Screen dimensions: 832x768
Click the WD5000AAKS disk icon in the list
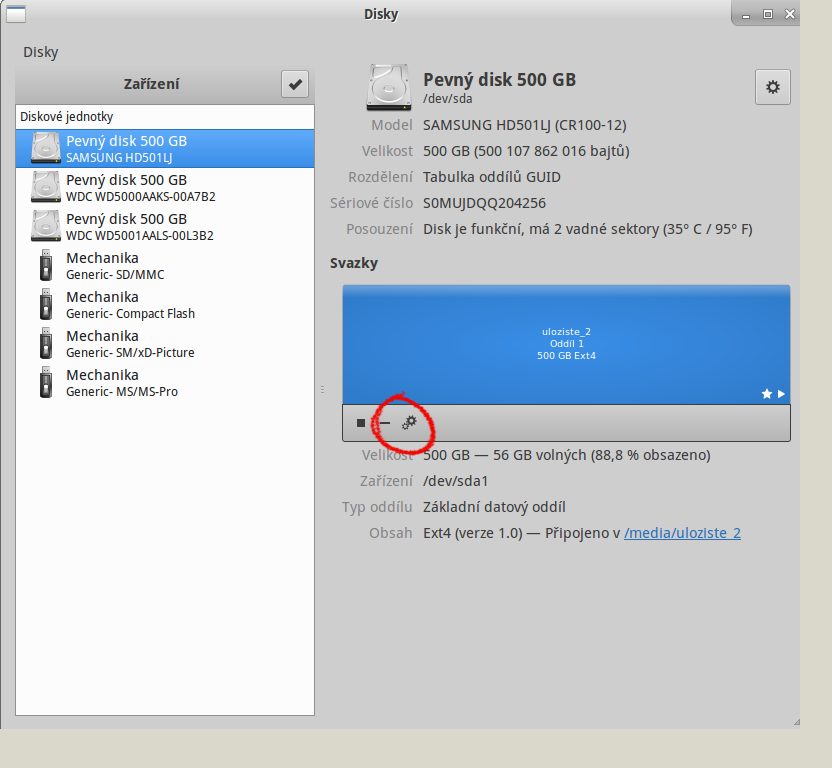46,187
